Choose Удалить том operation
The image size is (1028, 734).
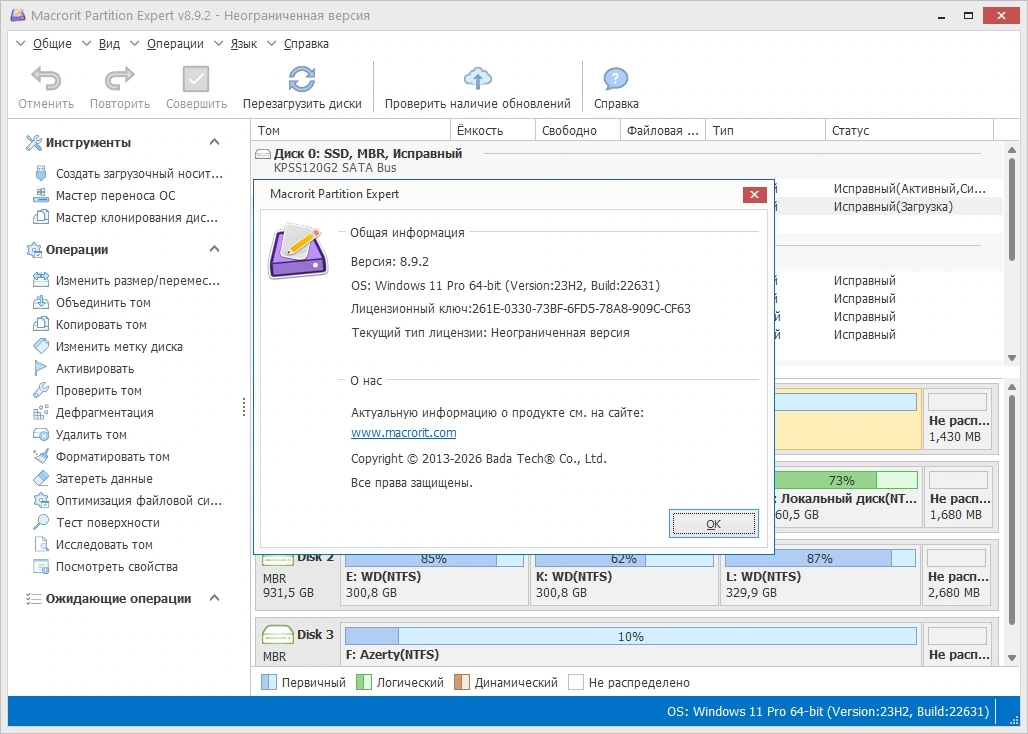tap(81, 435)
